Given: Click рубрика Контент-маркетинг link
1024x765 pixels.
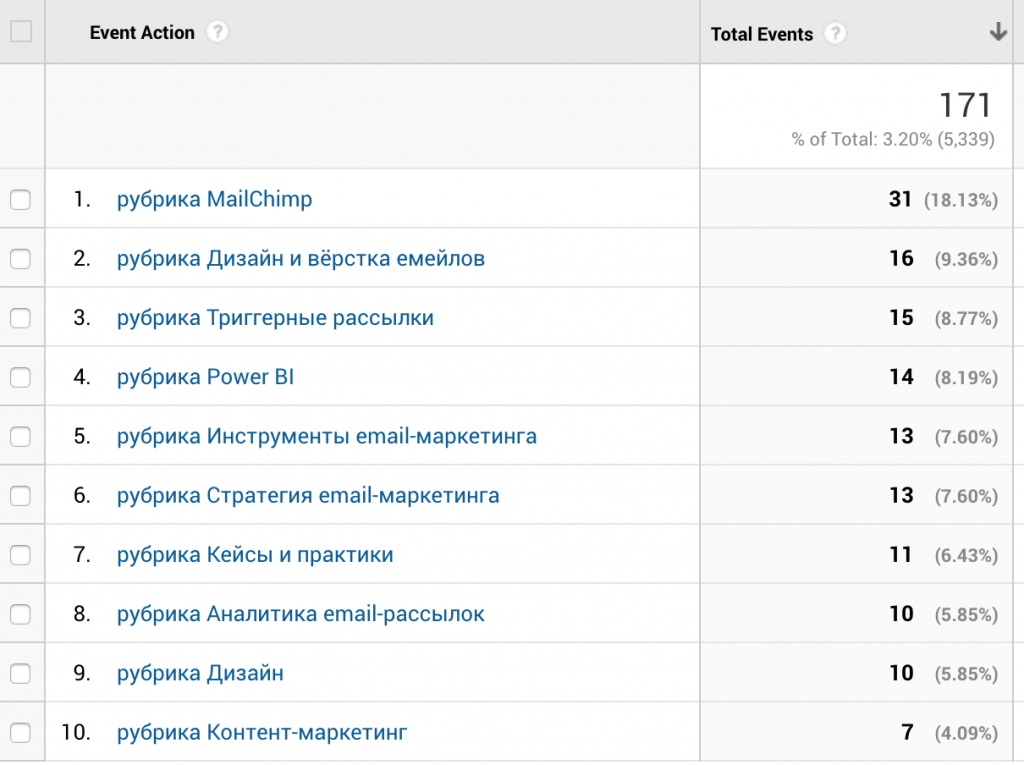Looking at the screenshot, I should click(x=262, y=732).
